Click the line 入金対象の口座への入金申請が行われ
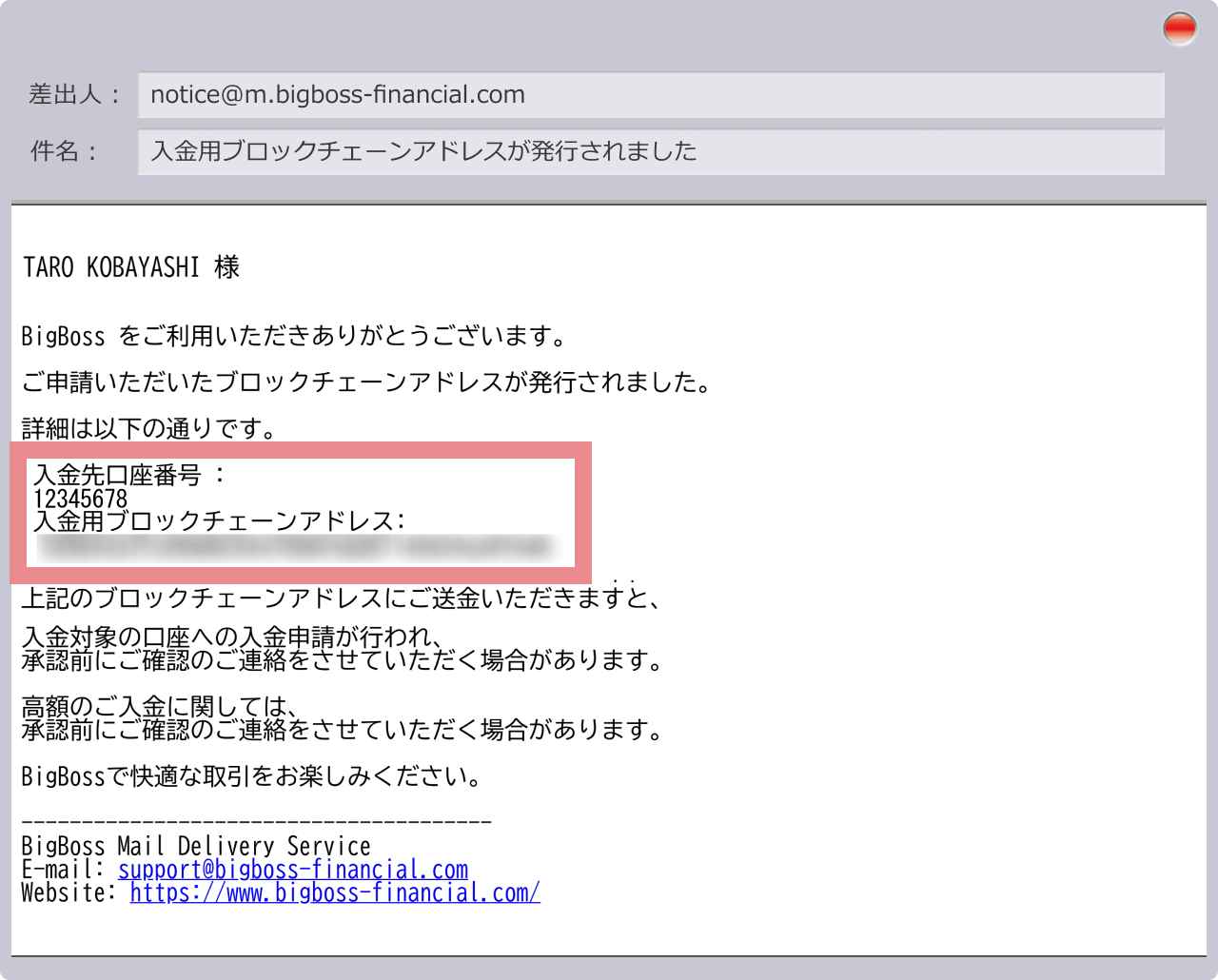 pyautogui.click(x=233, y=637)
